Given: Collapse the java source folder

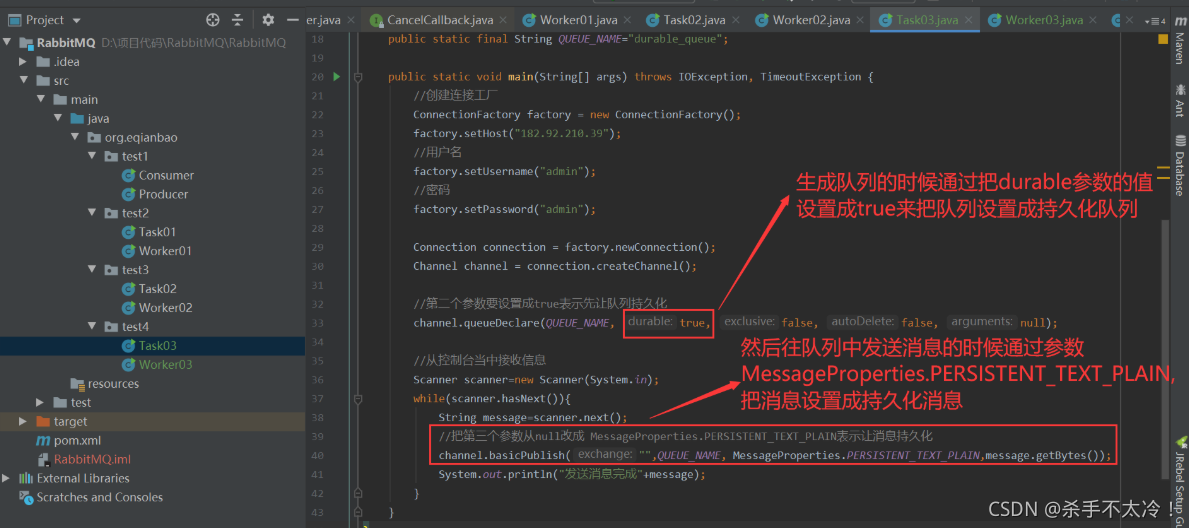Looking at the screenshot, I should pos(58,118).
